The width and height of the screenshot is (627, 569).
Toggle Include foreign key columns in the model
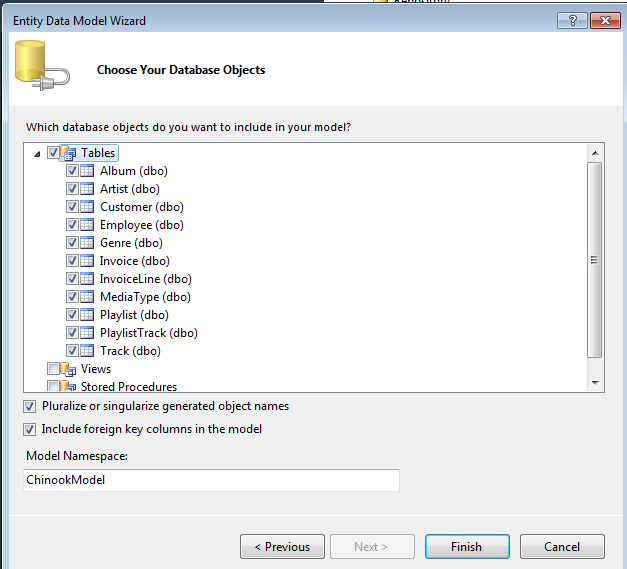point(29,429)
